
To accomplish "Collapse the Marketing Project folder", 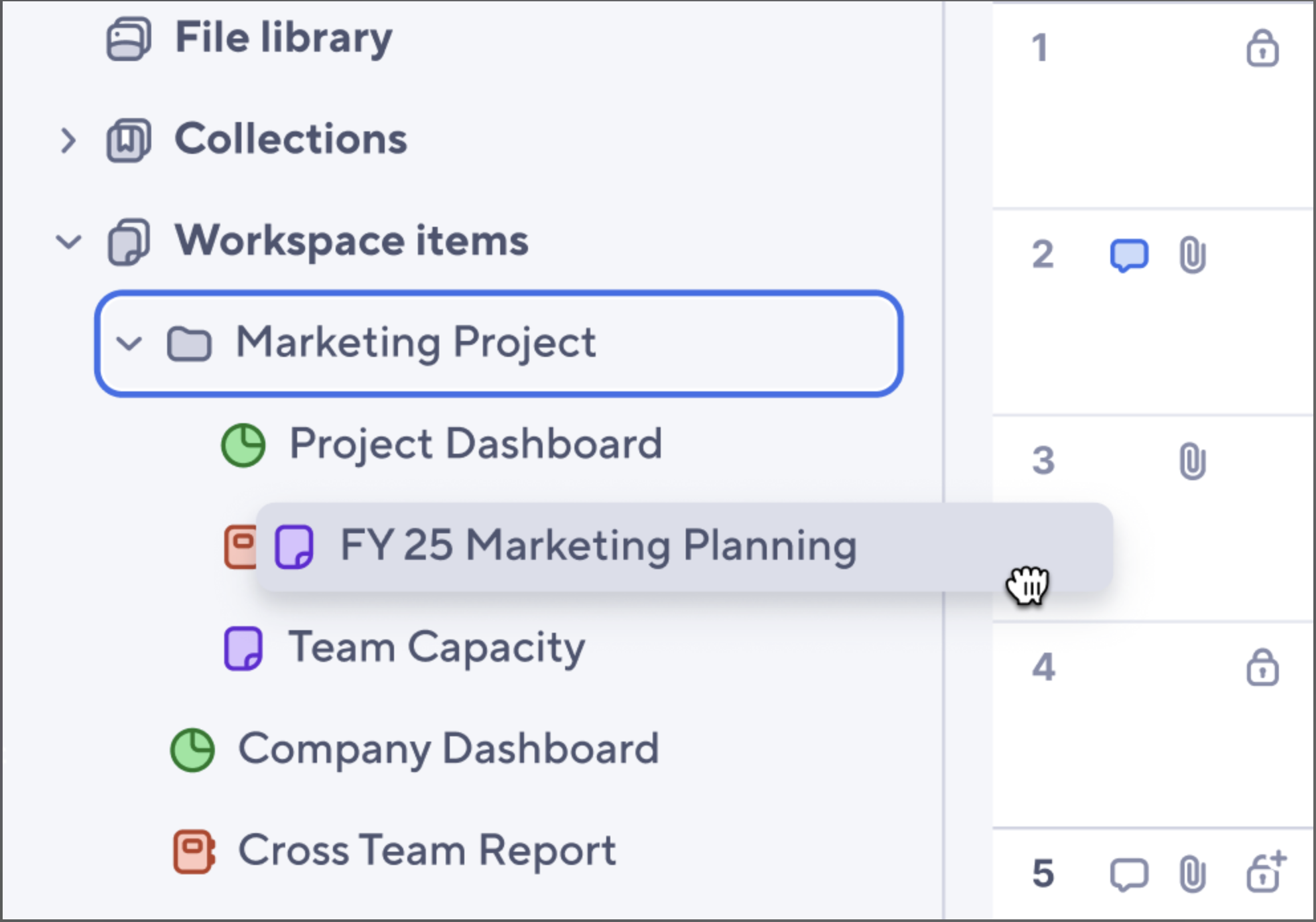I will coord(130,344).
